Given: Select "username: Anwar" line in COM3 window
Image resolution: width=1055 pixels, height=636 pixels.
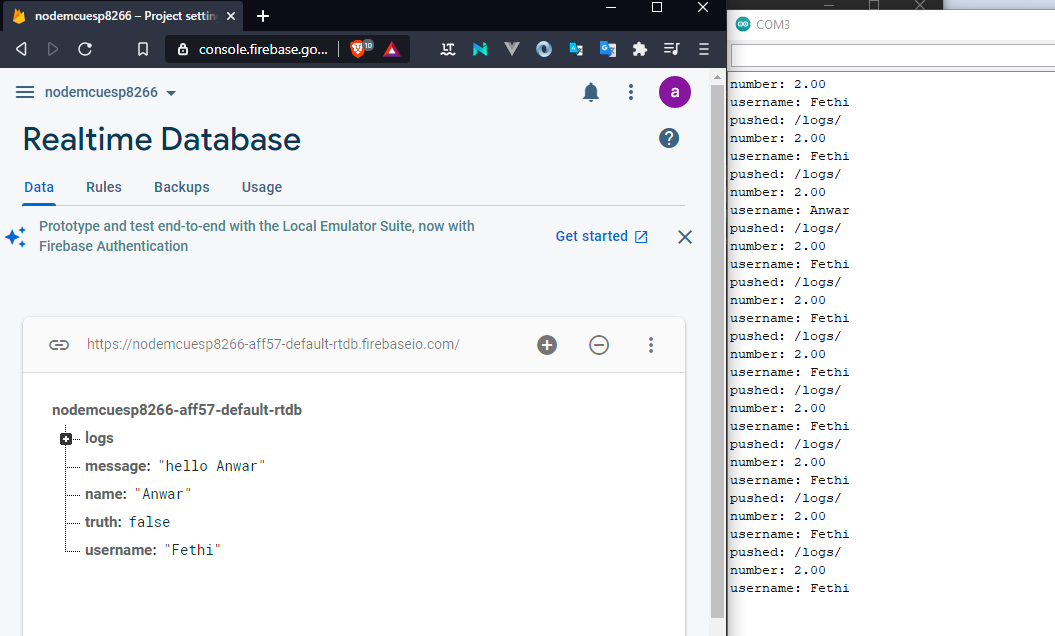Looking at the screenshot, I should [x=789, y=210].
